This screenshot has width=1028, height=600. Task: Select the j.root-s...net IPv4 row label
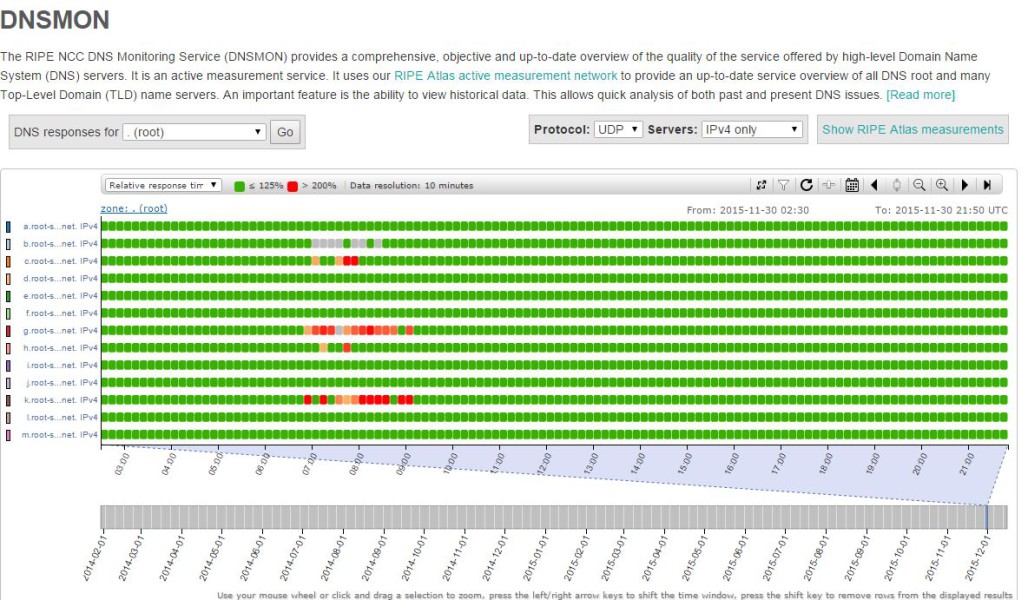(x=61, y=382)
